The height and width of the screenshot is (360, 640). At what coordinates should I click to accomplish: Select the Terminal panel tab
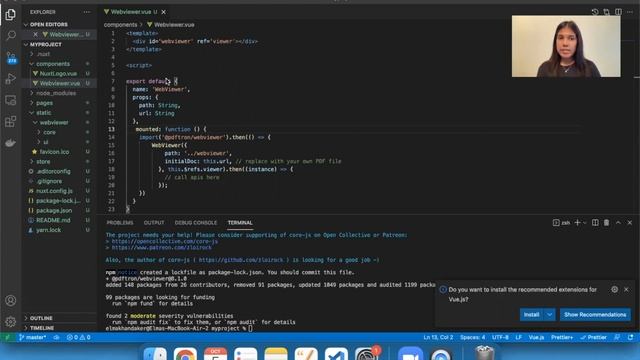[x=240, y=223]
